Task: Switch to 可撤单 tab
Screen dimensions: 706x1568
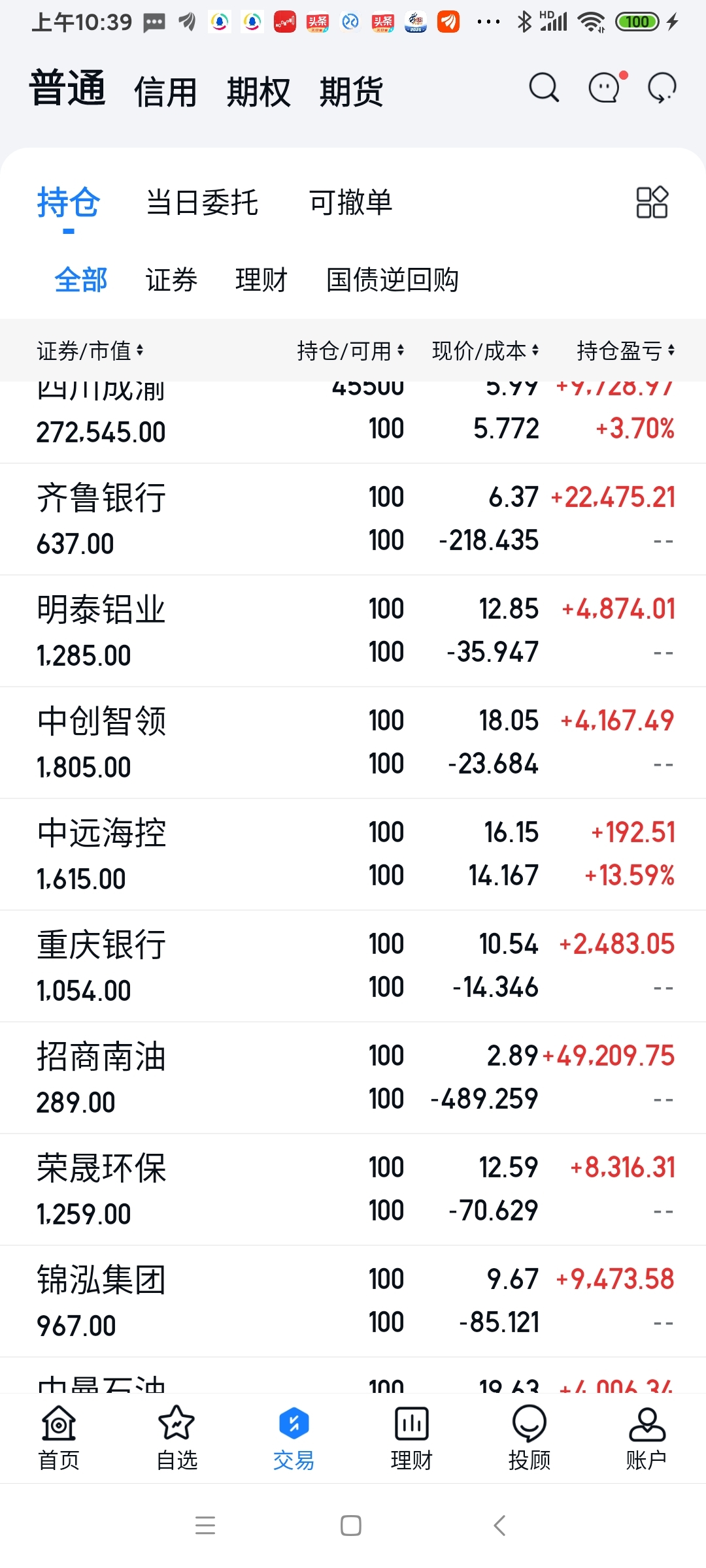Action: click(350, 202)
